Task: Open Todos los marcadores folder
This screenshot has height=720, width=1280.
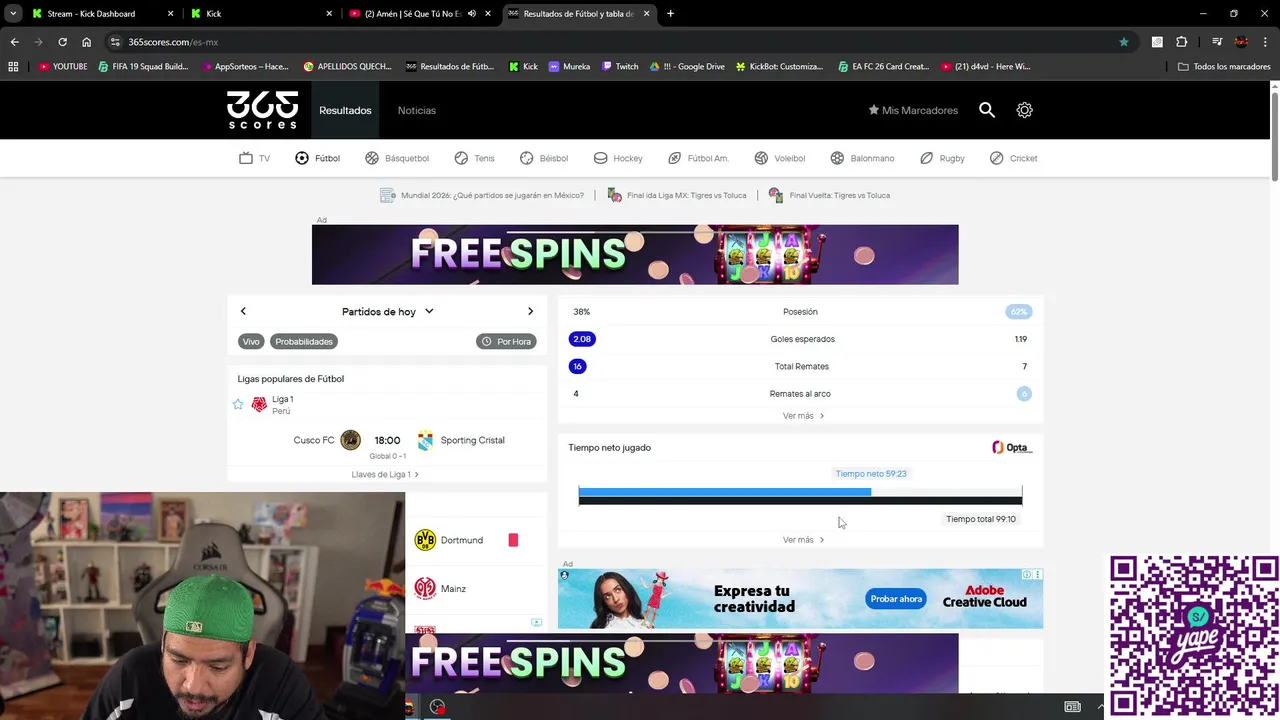Action: (1224, 67)
